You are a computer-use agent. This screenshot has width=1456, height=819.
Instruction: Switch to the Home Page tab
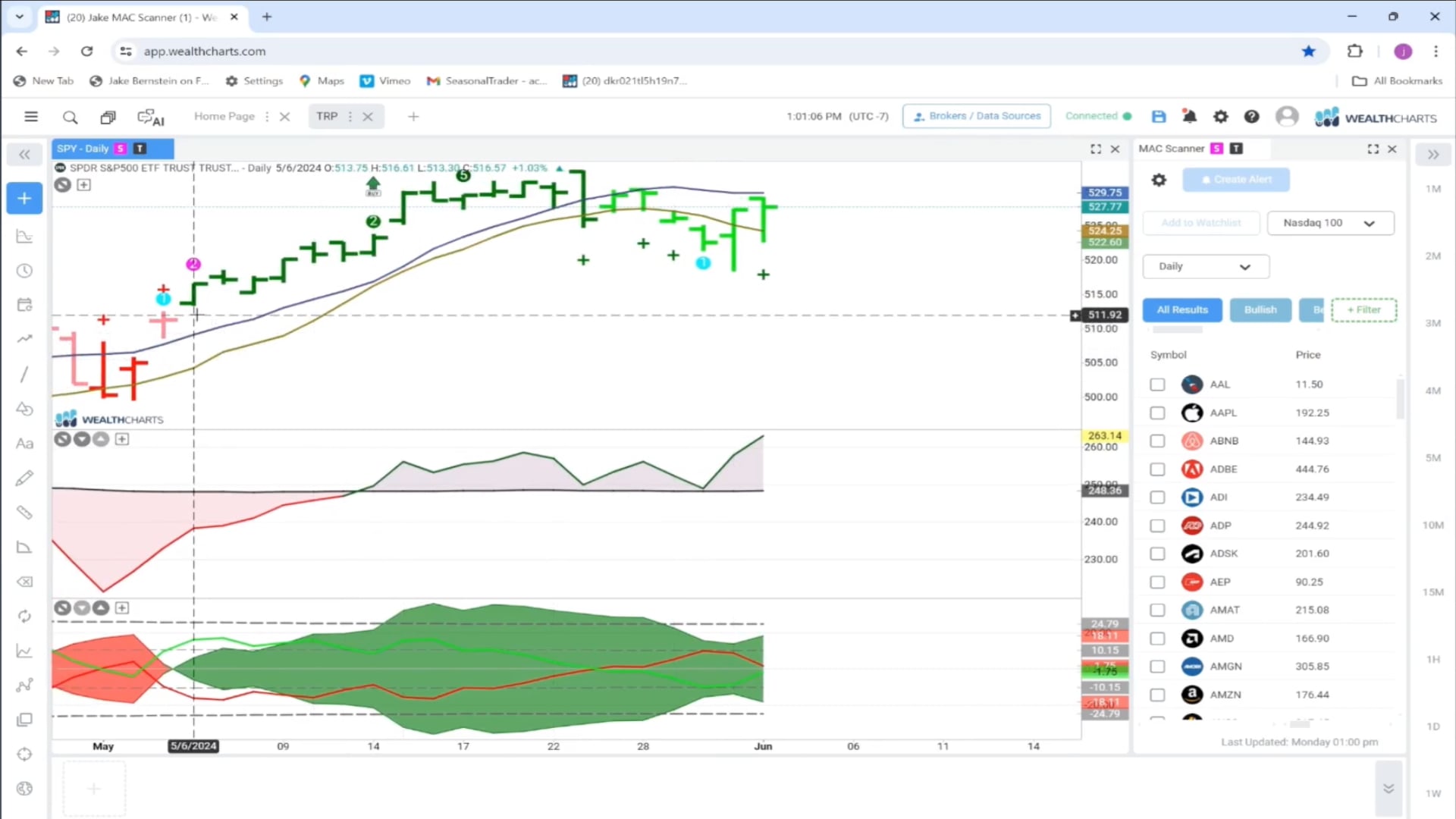[224, 117]
